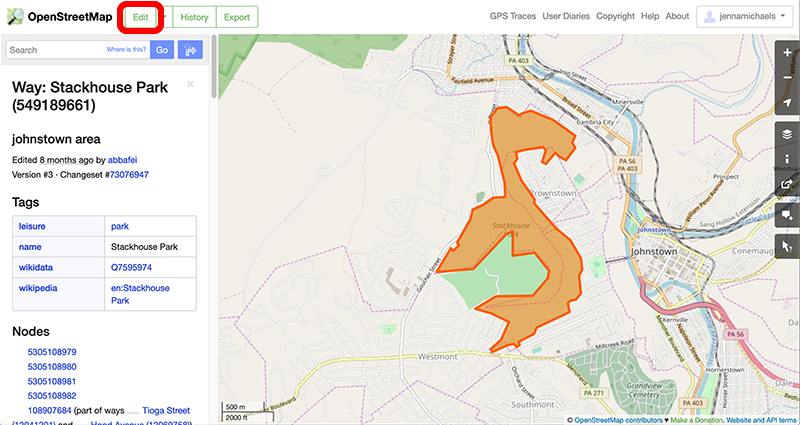The width and height of the screenshot is (800, 425).
Task: Open the Share panel icon
Action: 787,184
